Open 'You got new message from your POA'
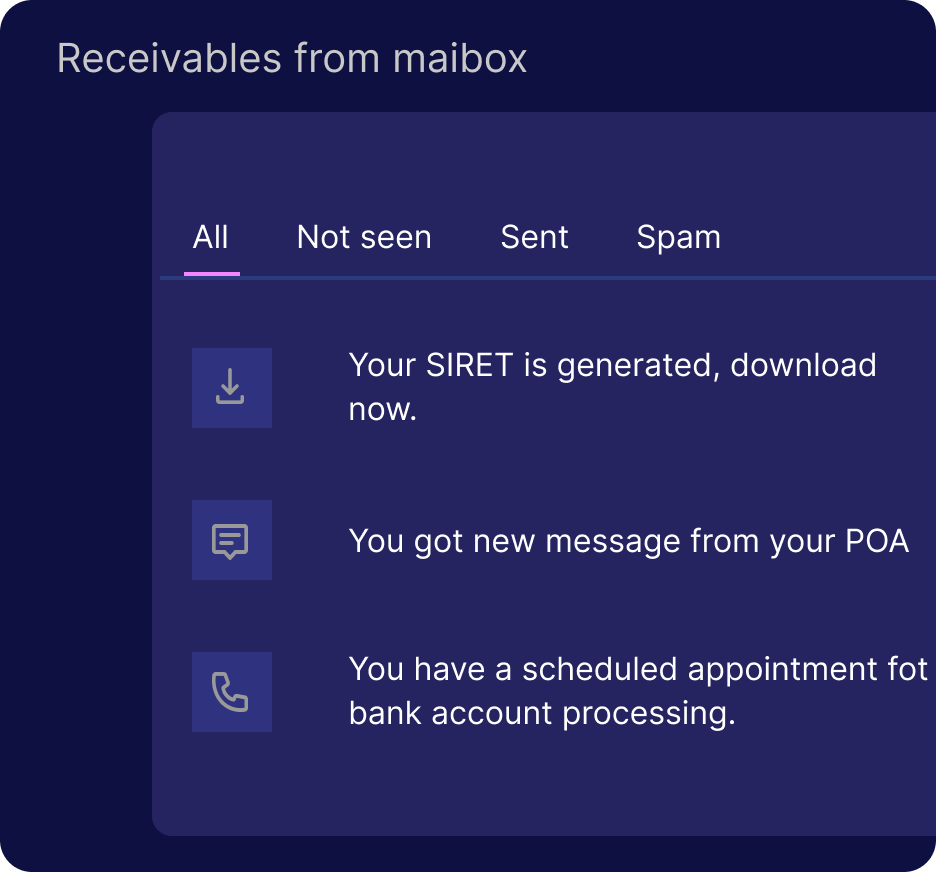Image resolution: width=936 pixels, height=872 pixels. click(x=629, y=541)
